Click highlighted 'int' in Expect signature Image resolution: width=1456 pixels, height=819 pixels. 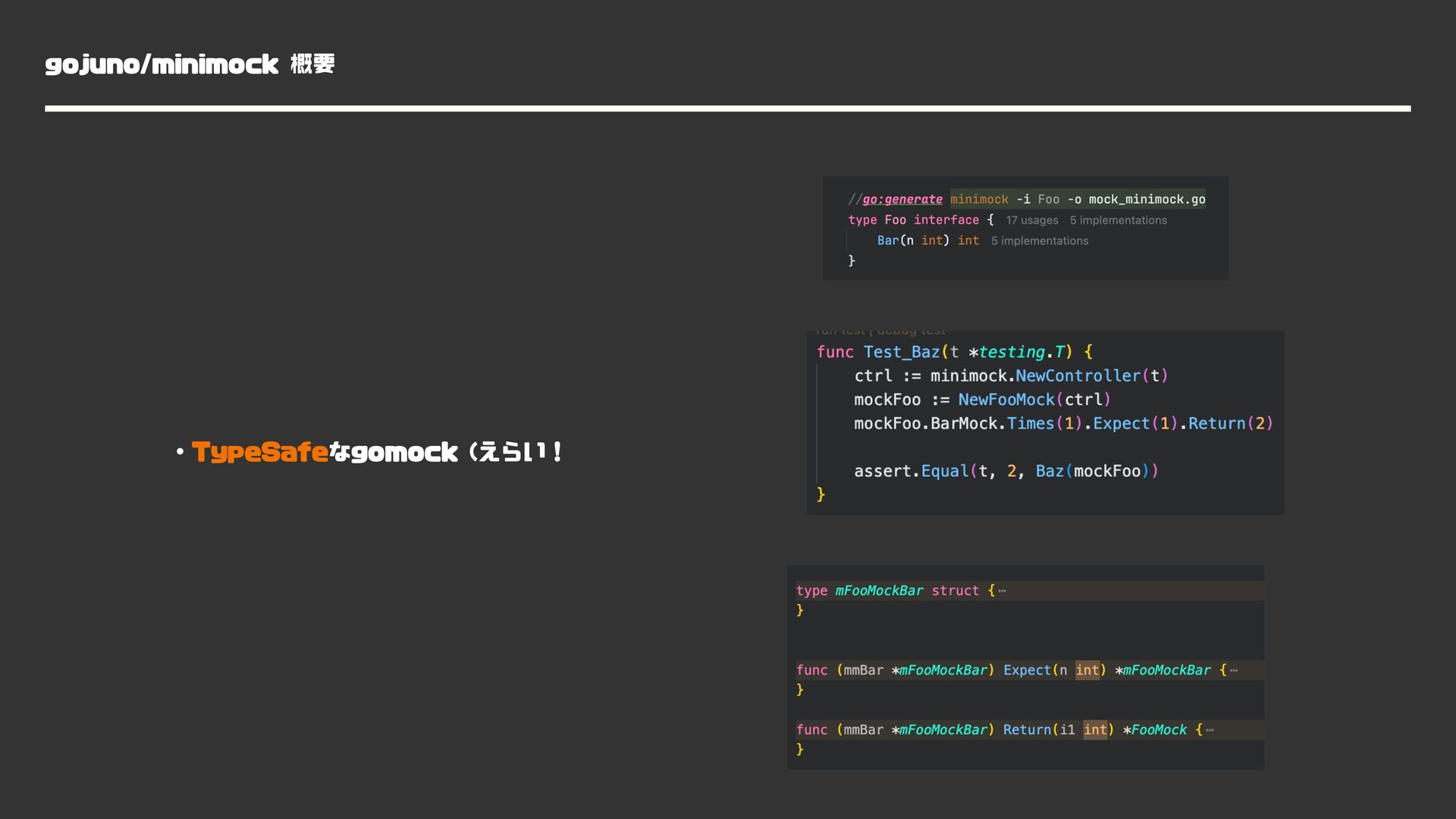click(x=1087, y=670)
